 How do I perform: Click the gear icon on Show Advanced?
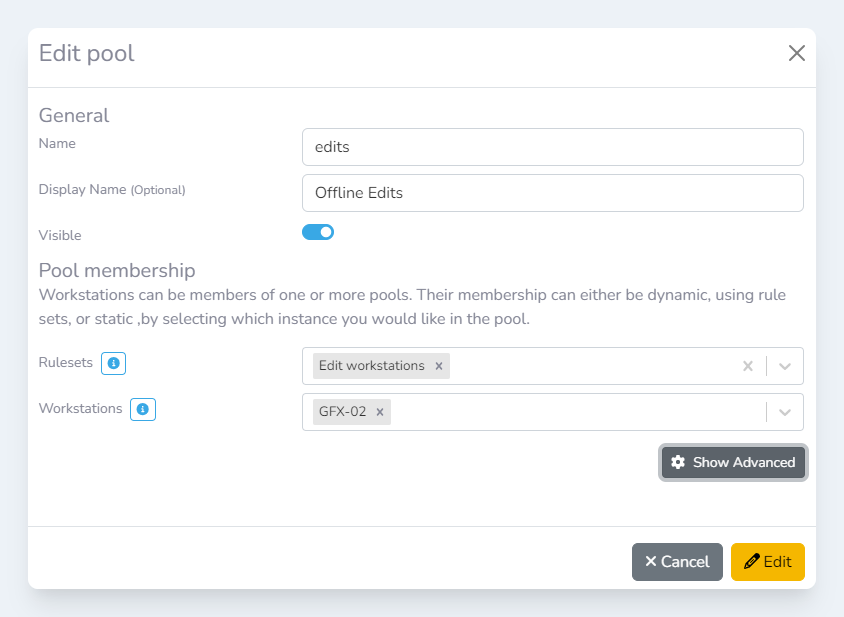678,462
